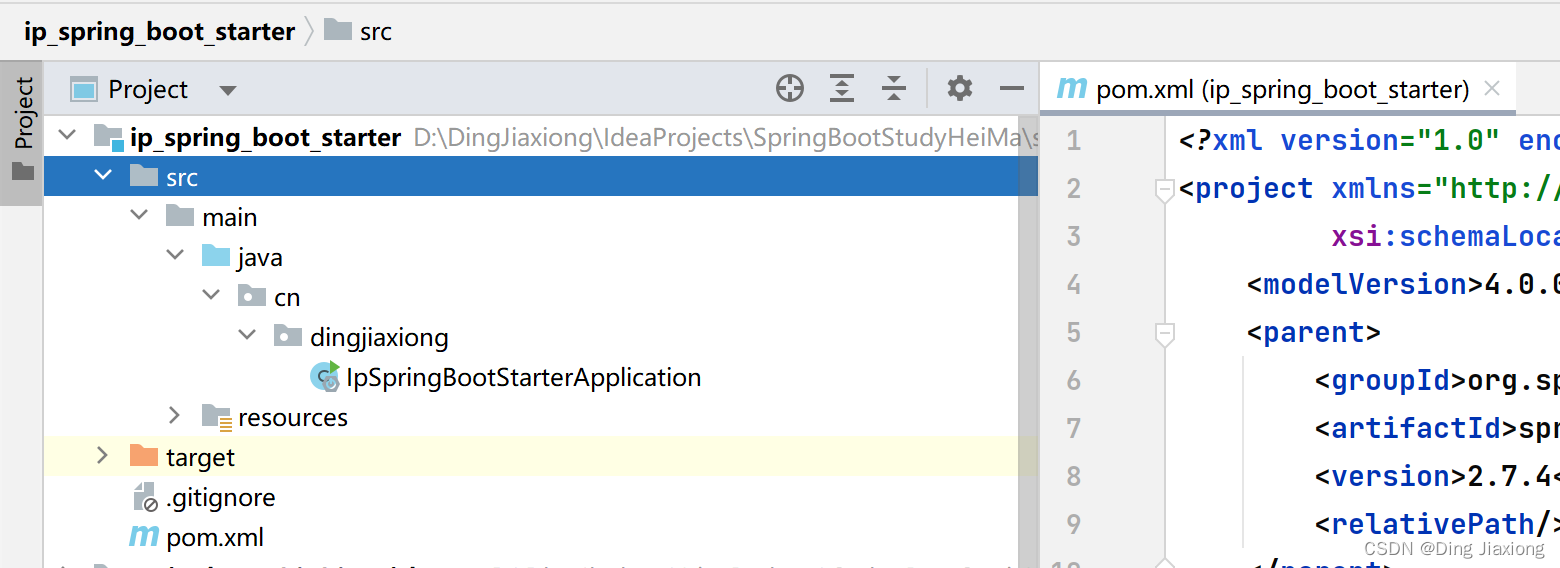The width and height of the screenshot is (1560, 568).
Task: Close the pom.xml editor tab
Action: 1492,89
